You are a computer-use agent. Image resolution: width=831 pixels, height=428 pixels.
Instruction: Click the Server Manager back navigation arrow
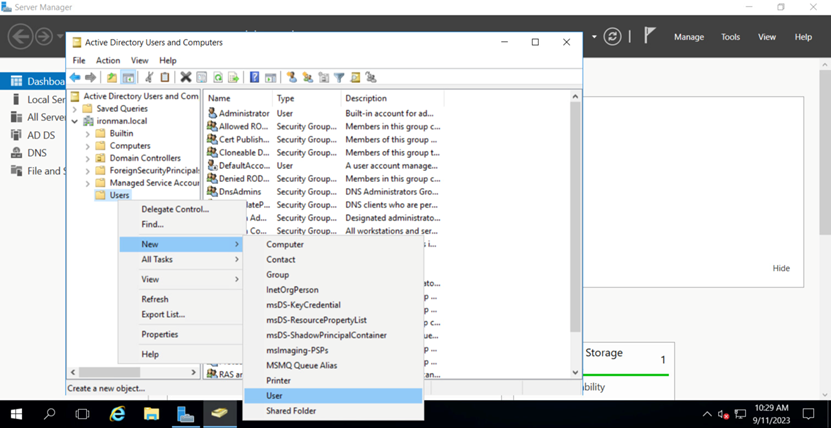coord(20,37)
